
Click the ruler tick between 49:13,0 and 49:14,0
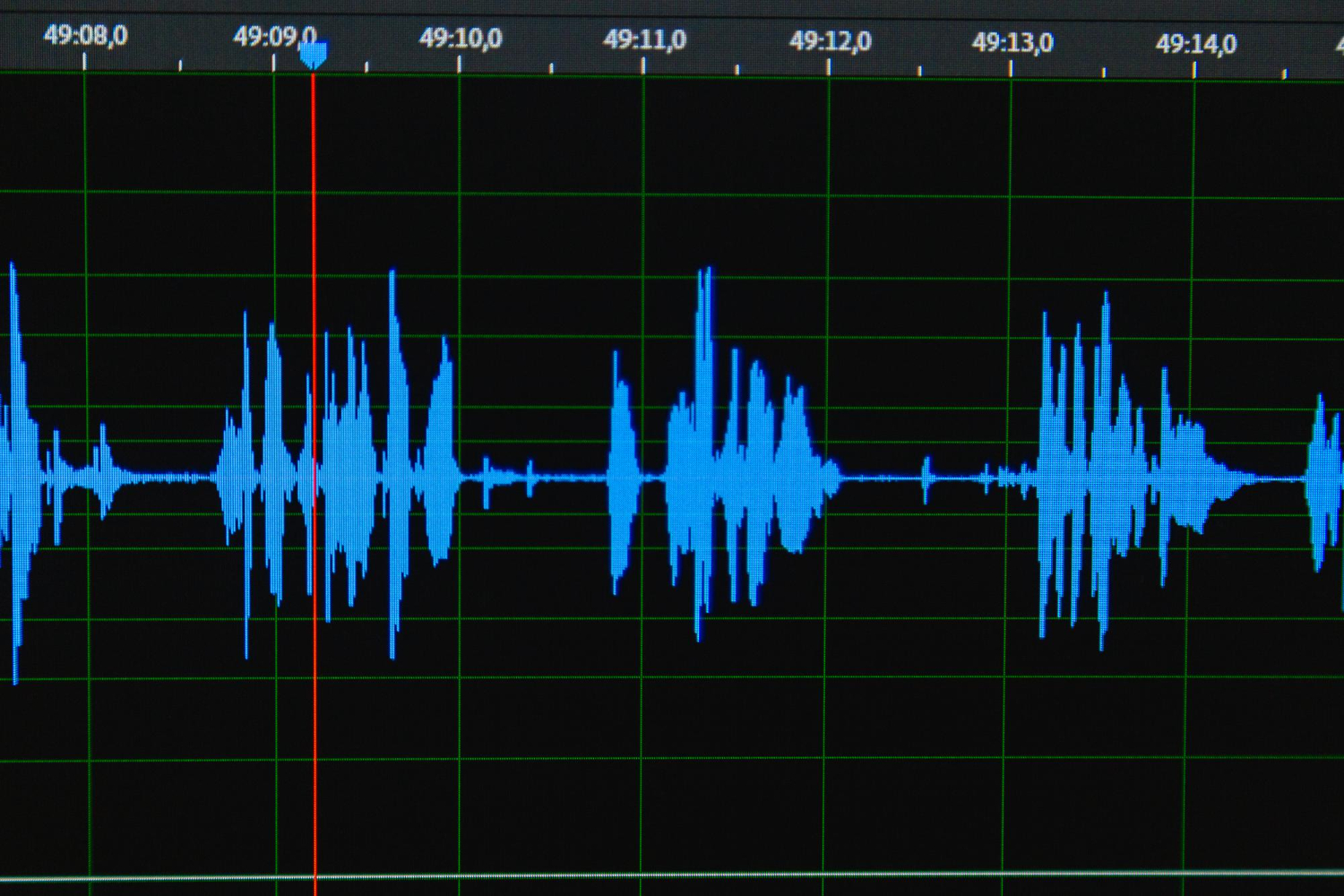click(1103, 72)
